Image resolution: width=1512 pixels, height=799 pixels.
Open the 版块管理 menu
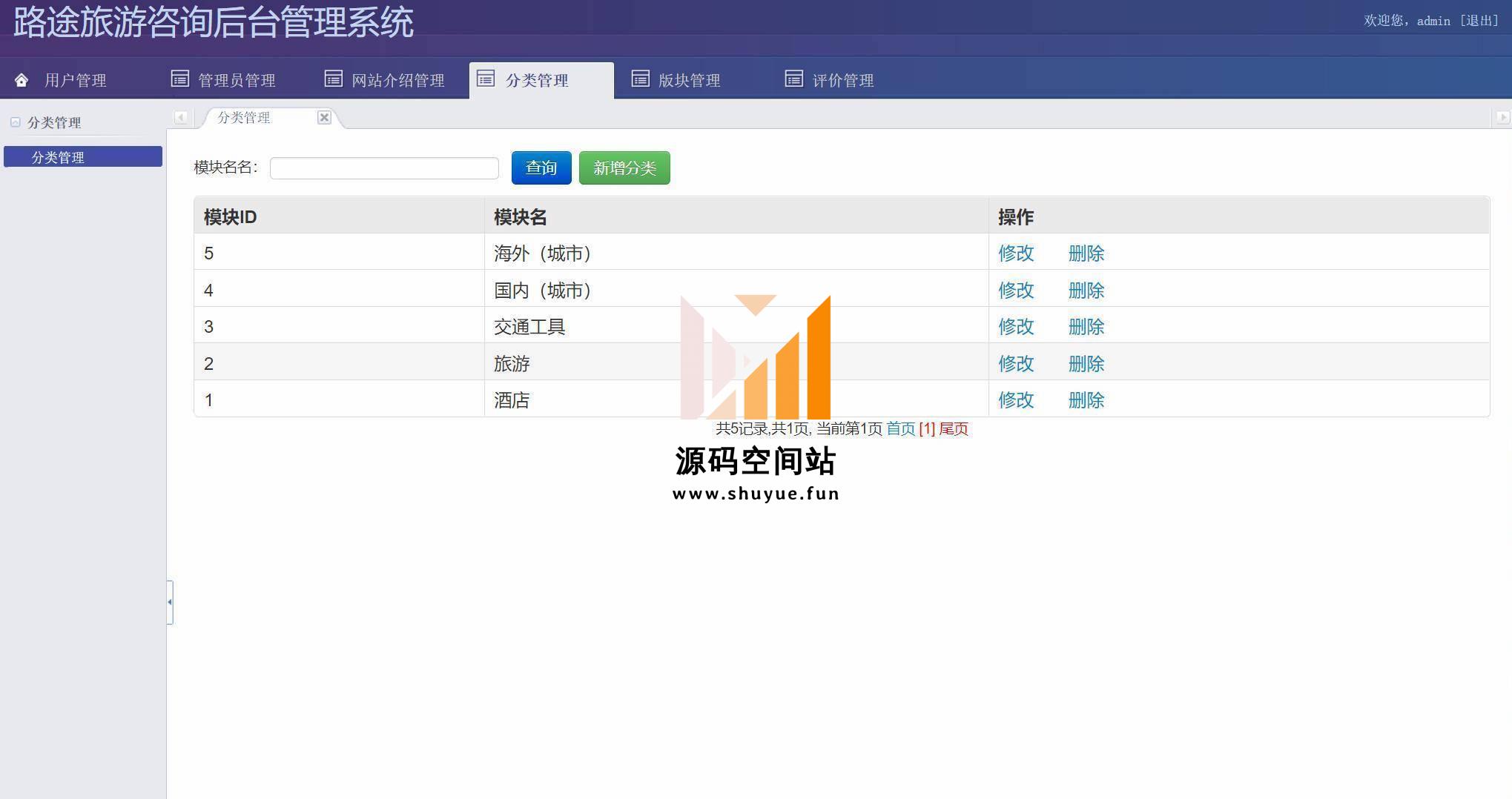(x=690, y=80)
